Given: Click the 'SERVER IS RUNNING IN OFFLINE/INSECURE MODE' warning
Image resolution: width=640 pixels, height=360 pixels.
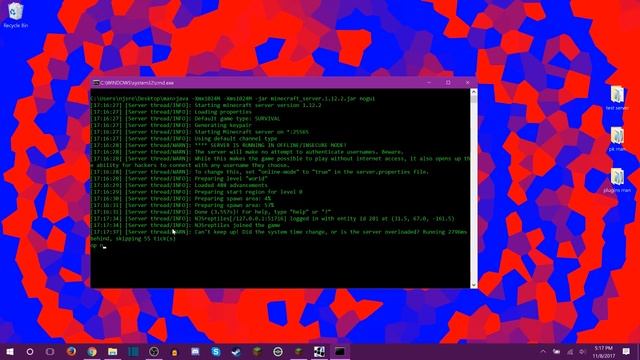Looking at the screenshot, I should 218,145.
